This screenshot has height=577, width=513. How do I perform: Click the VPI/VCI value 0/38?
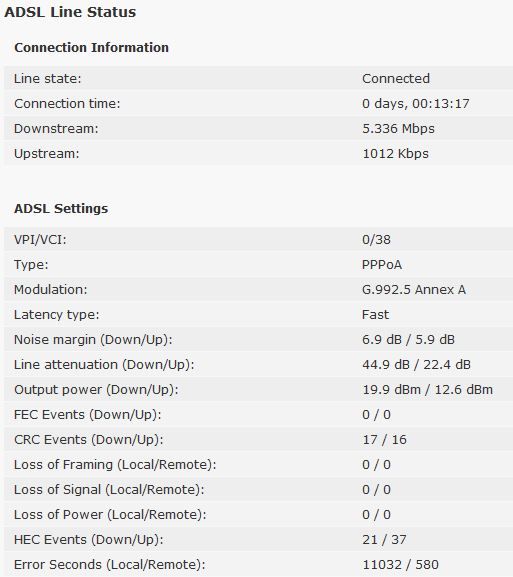pos(376,240)
